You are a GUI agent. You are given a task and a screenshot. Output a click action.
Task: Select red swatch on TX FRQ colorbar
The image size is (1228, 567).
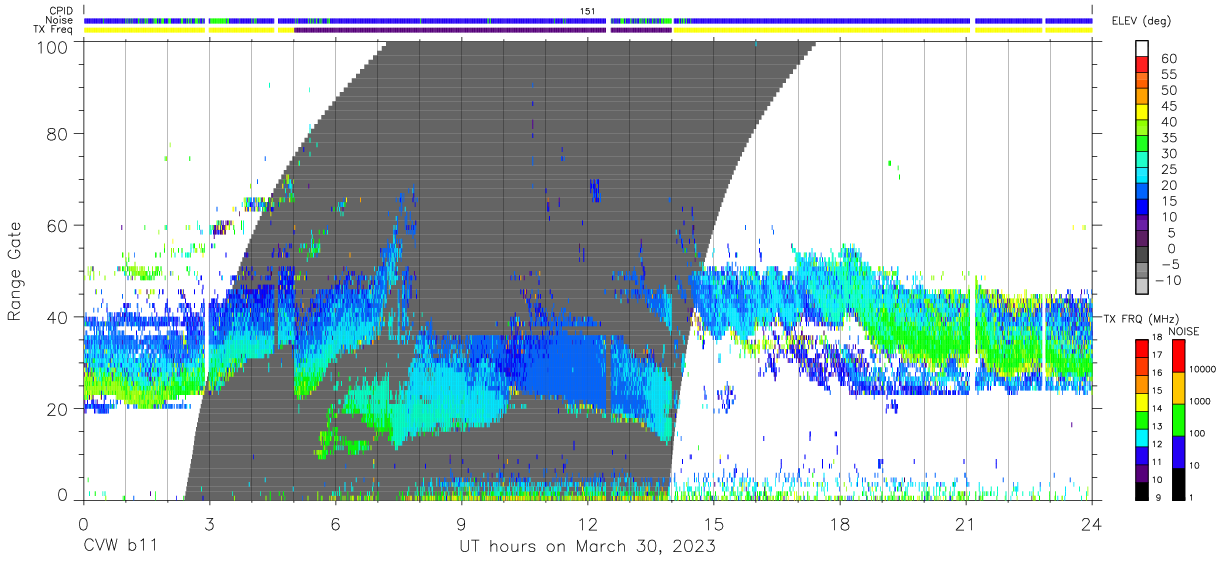[1140, 348]
